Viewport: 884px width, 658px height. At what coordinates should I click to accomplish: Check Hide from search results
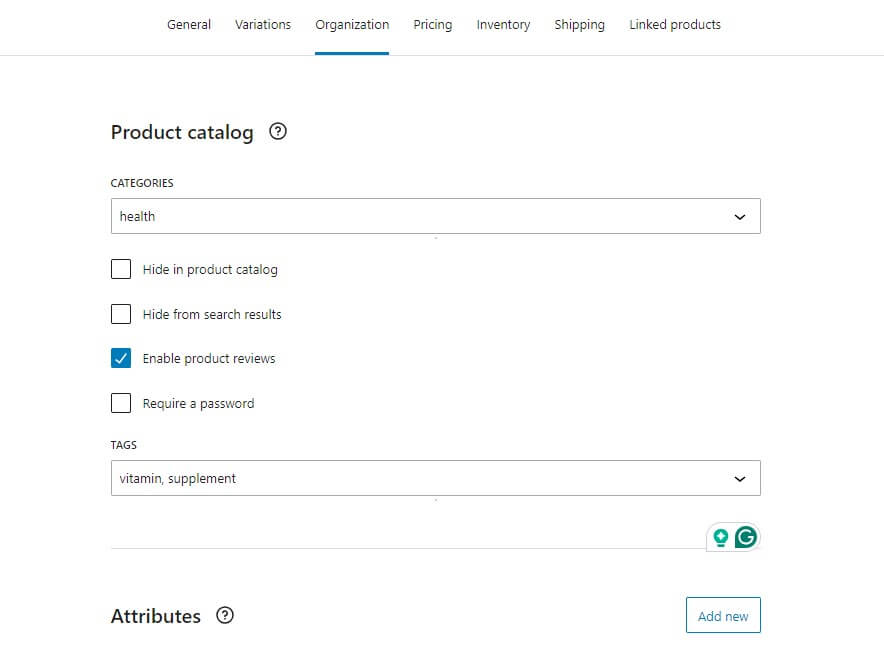[121, 314]
